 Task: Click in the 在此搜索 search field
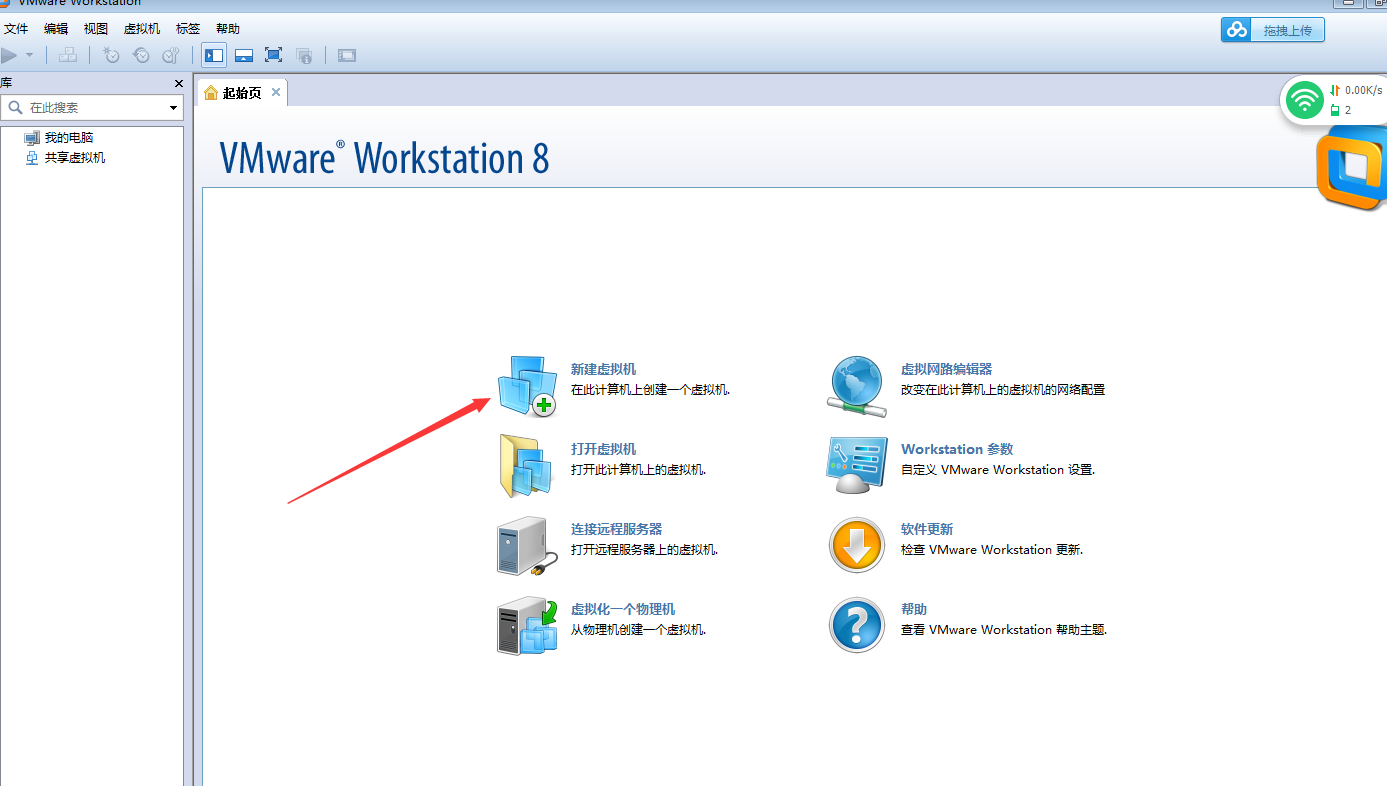click(x=92, y=107)
